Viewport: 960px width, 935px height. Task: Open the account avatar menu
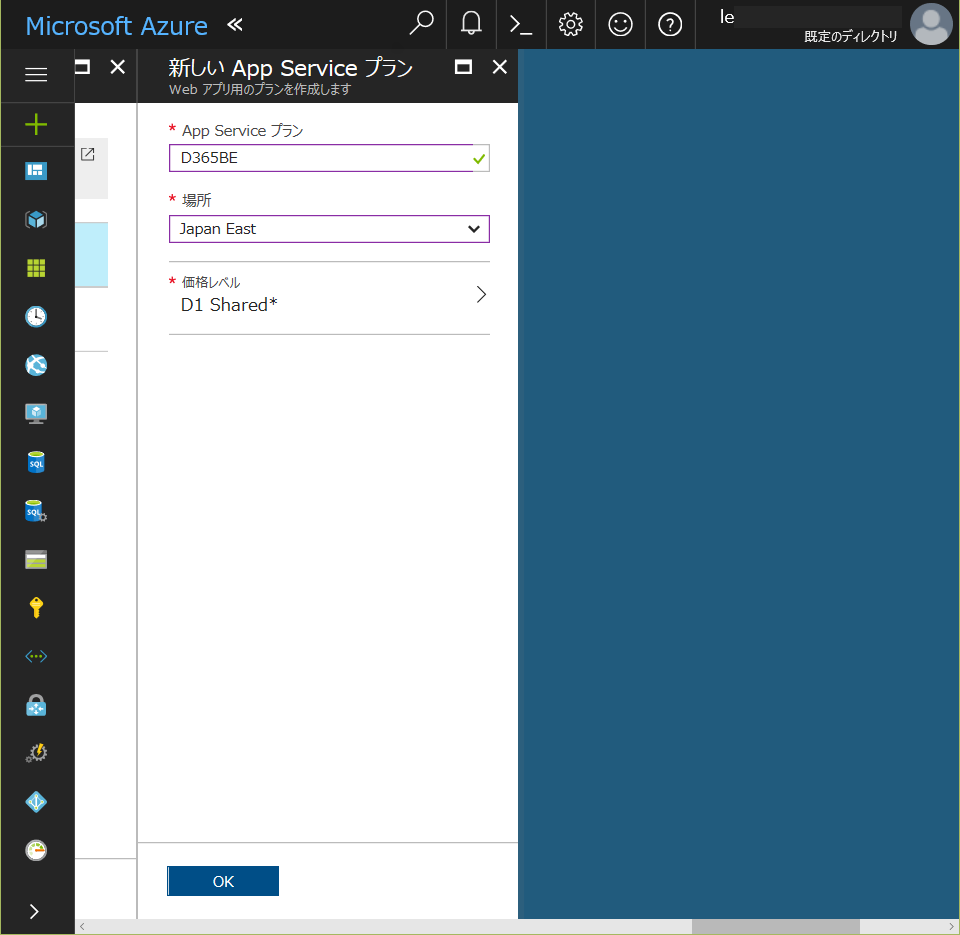(x=931, y=24)
